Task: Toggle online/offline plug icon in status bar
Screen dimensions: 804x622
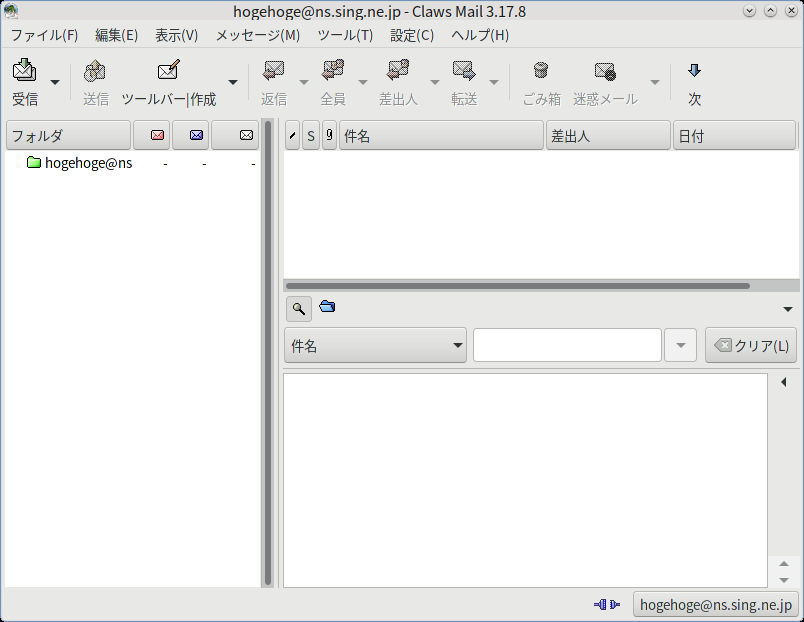Action: pos(607,605)
